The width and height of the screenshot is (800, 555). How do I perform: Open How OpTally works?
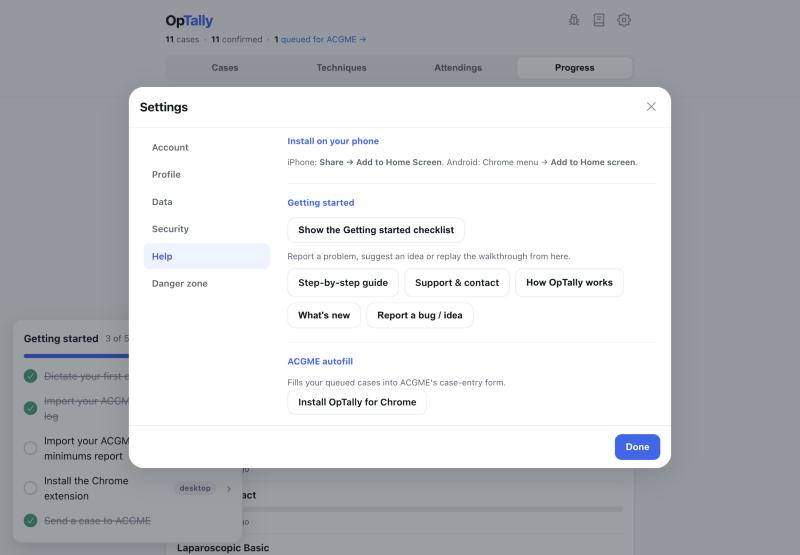[569, 283]
